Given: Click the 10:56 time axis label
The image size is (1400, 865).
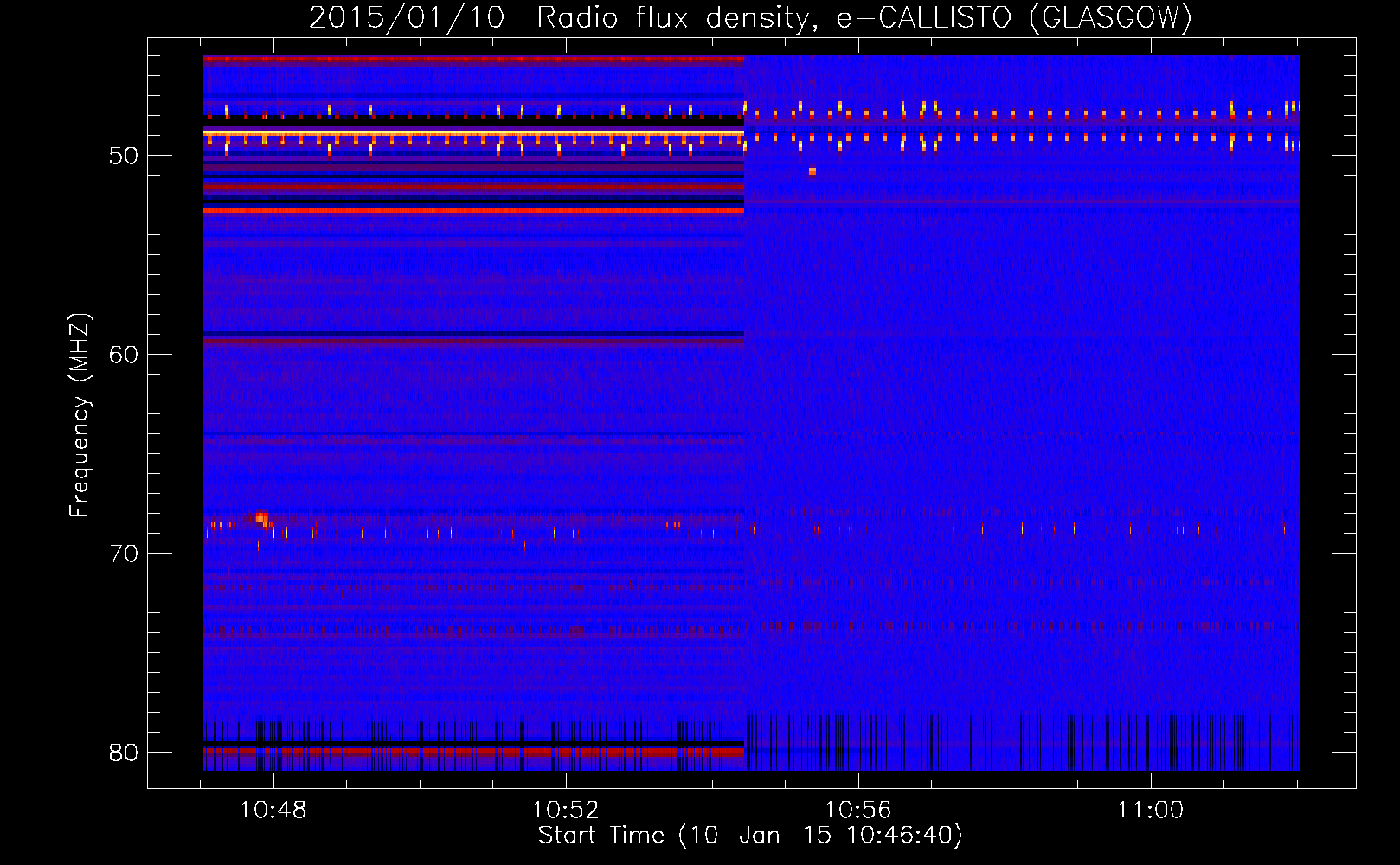Looking at the screenshot, I should (x=857, y=811).
